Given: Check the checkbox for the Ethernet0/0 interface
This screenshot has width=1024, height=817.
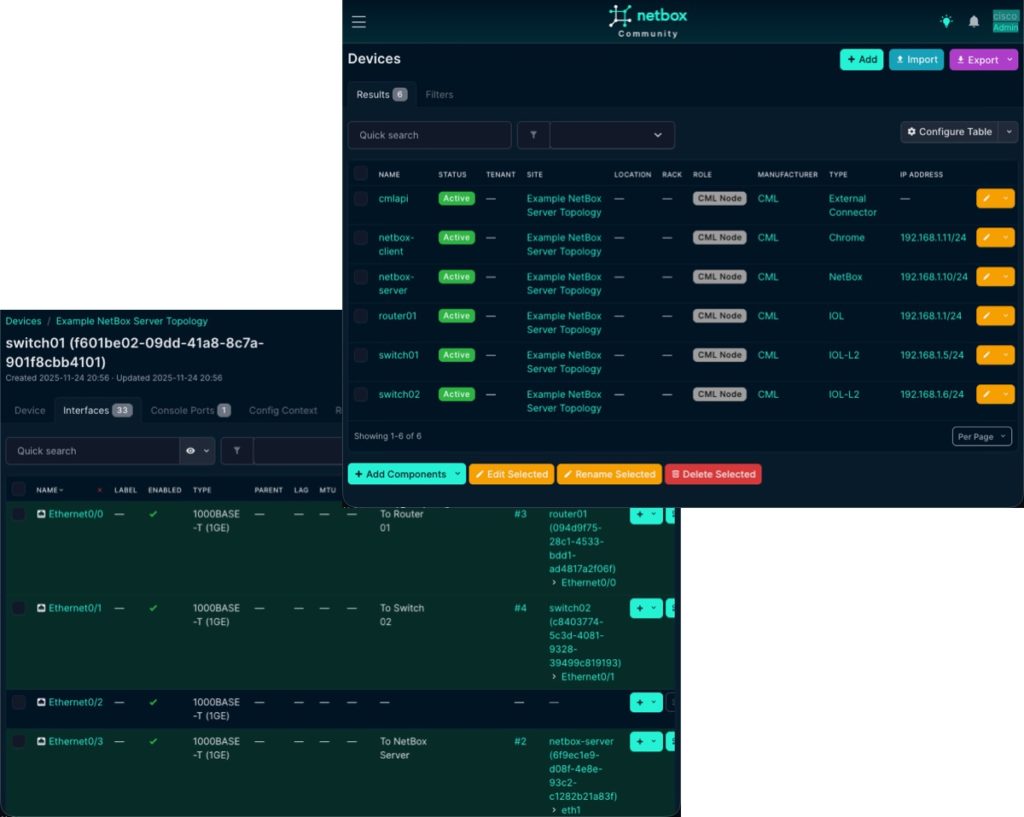Looking at the screenshot, I should tap(17, 514).
